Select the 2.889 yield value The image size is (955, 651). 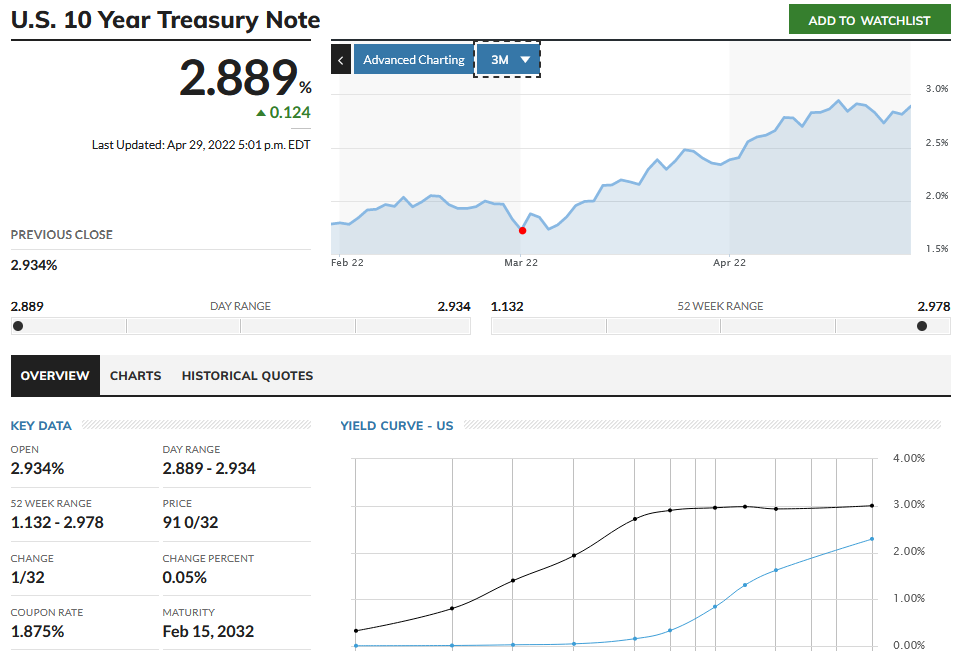click(x=238, y=78)
